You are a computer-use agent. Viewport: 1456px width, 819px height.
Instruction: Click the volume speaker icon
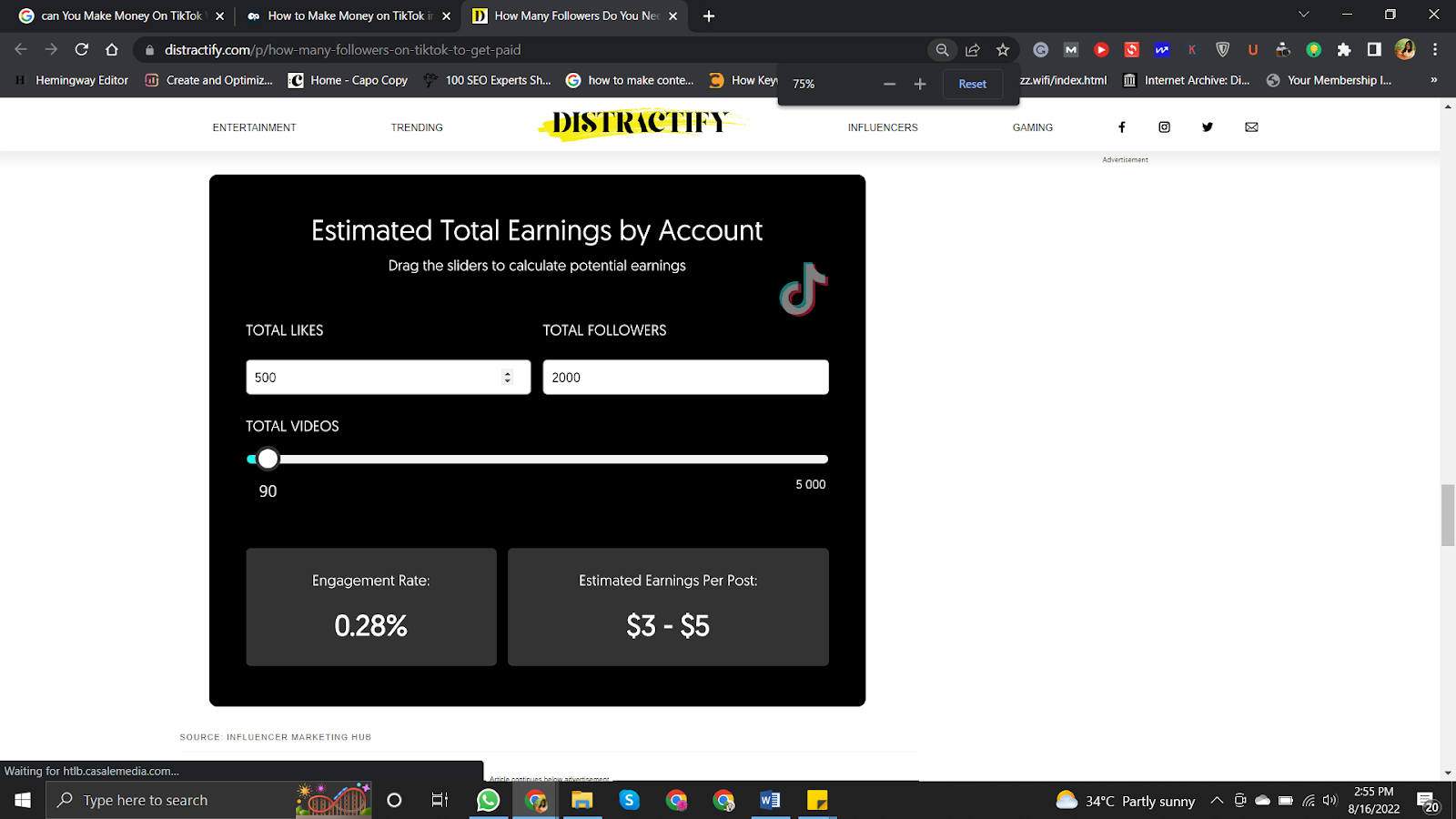coord(1330,801)
